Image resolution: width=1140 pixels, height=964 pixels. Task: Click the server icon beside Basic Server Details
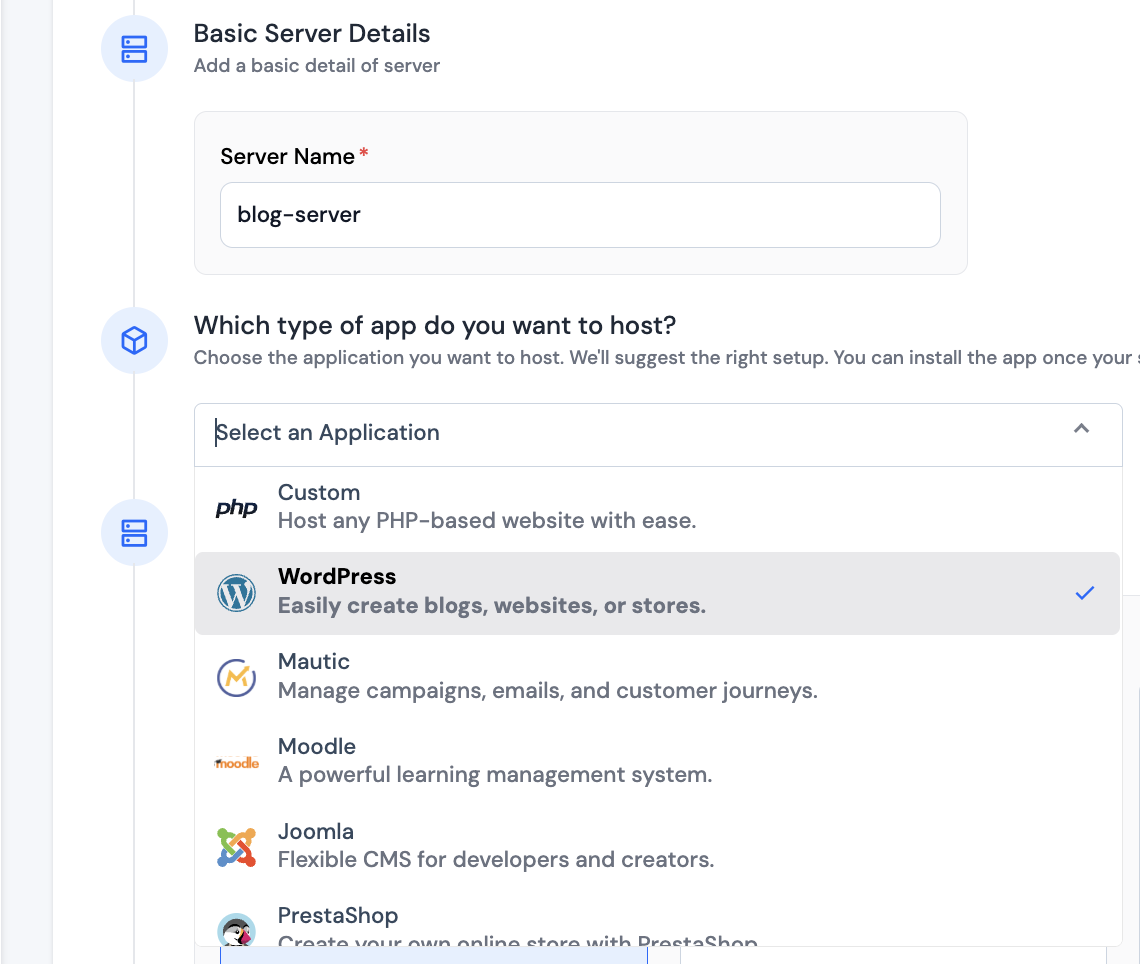pos(133,48)
